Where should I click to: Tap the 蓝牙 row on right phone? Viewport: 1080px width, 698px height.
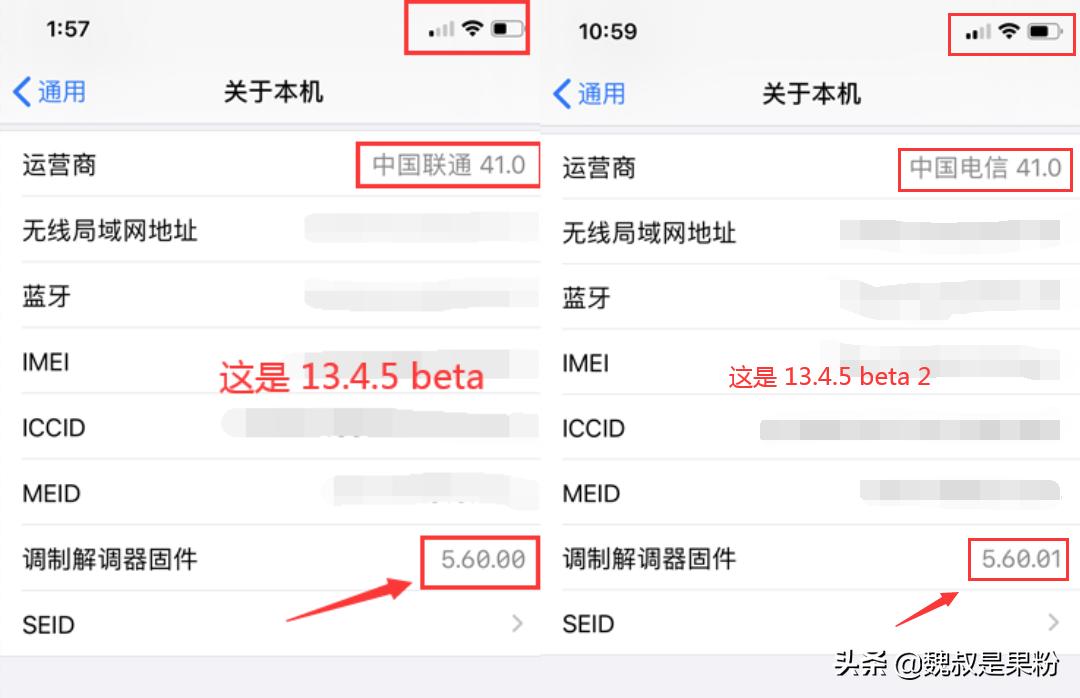(700, 297)
